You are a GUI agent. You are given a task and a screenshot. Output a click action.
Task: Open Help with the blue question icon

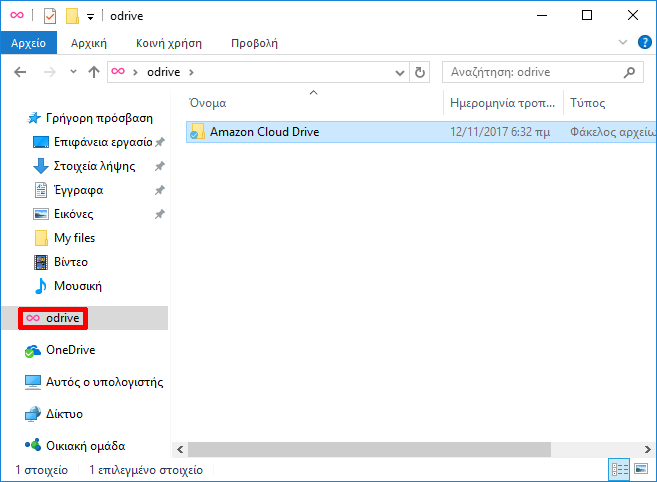644,42
